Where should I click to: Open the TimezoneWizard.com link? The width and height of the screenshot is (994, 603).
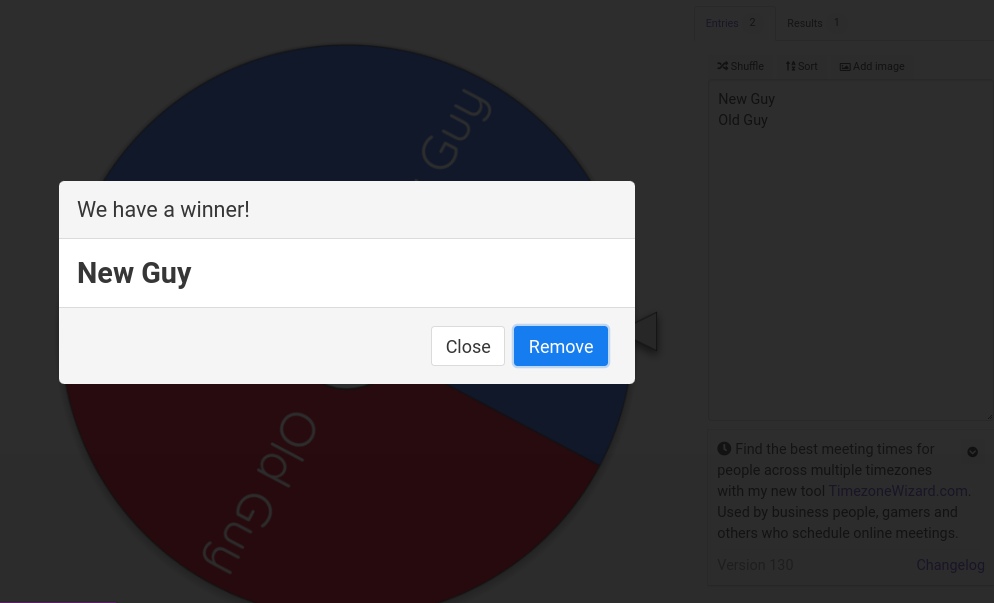(x=900, y=491)
